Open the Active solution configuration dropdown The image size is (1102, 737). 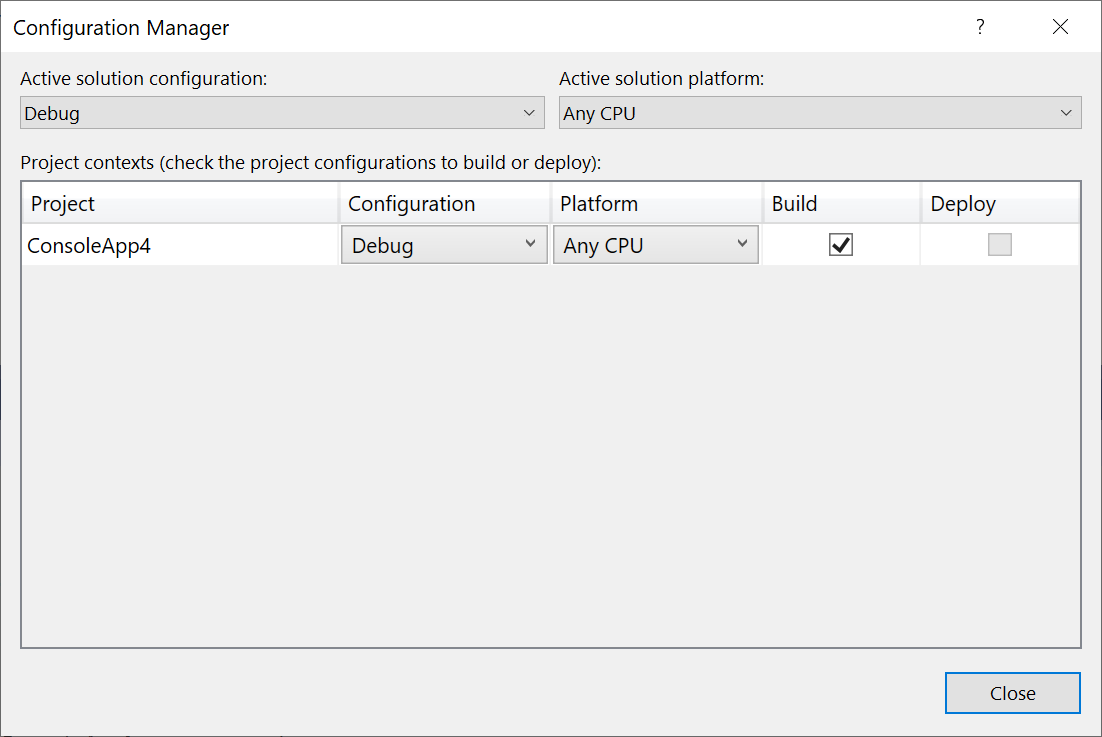click(x=280, y=112)
